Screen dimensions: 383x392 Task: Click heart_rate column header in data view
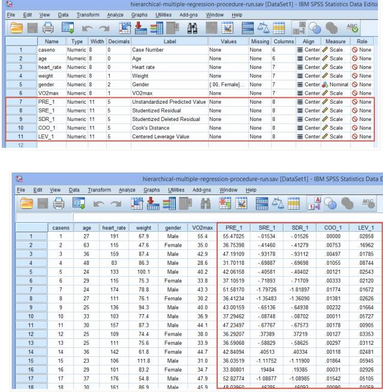tap(114, 228)
